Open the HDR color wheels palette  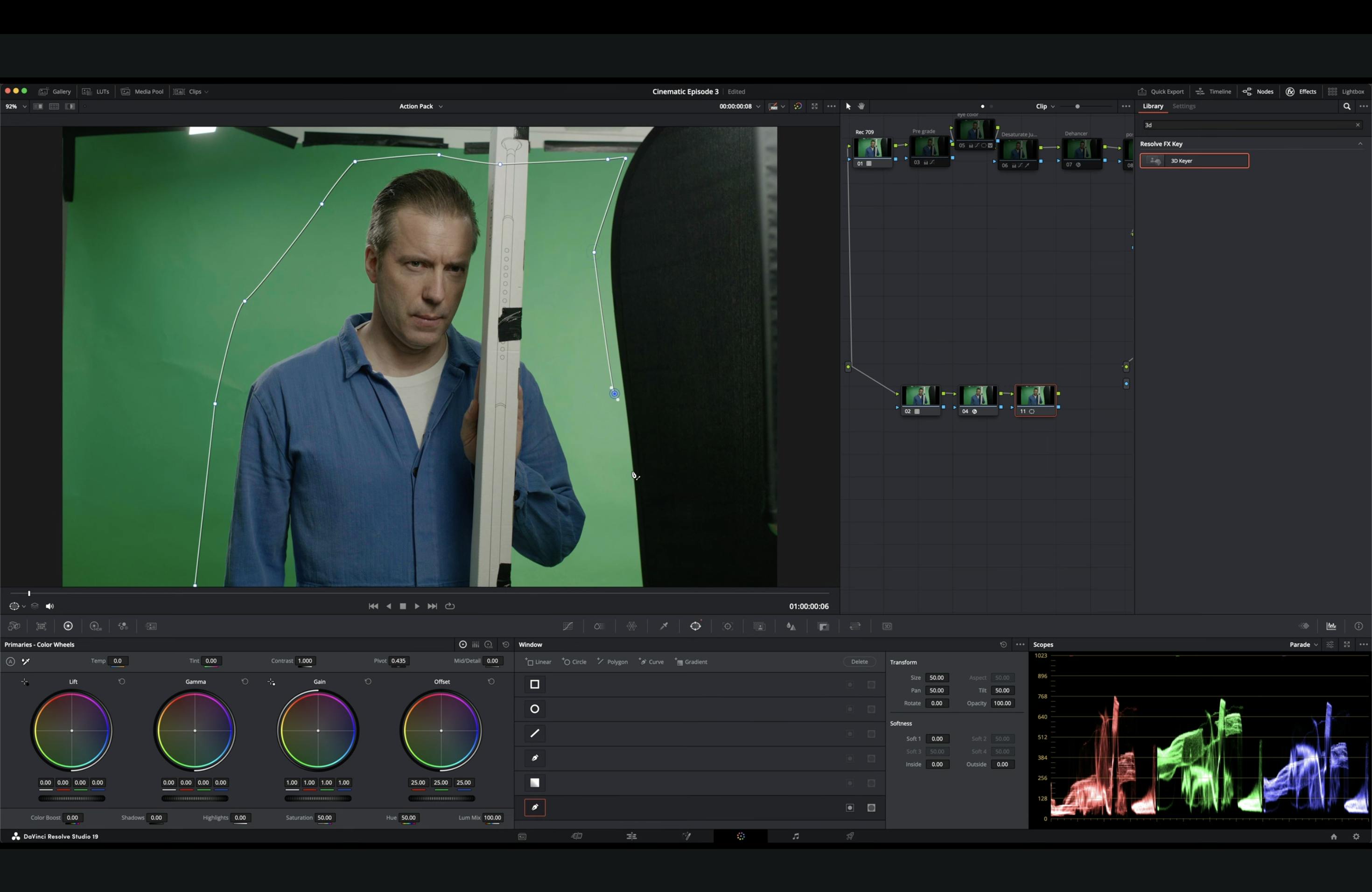95,627
